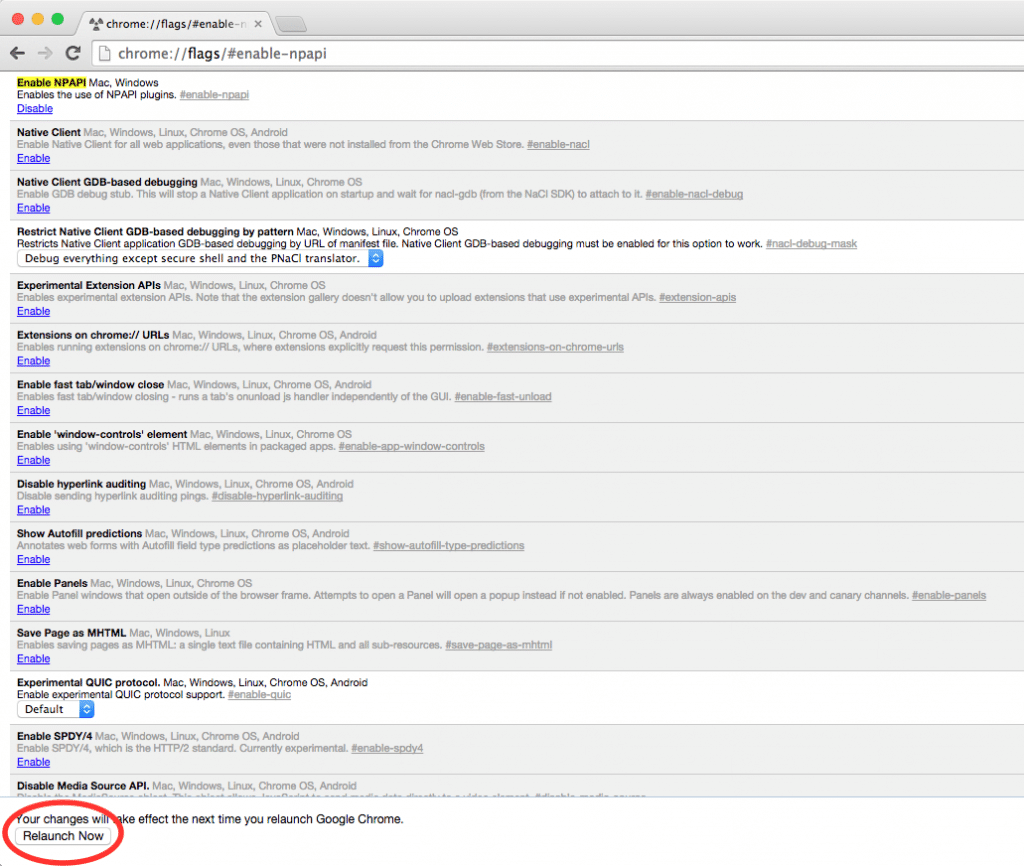Open the #disable-hyperlink-auditing anchor link
The image size is (1024, 866).
[x=277, y=496]
